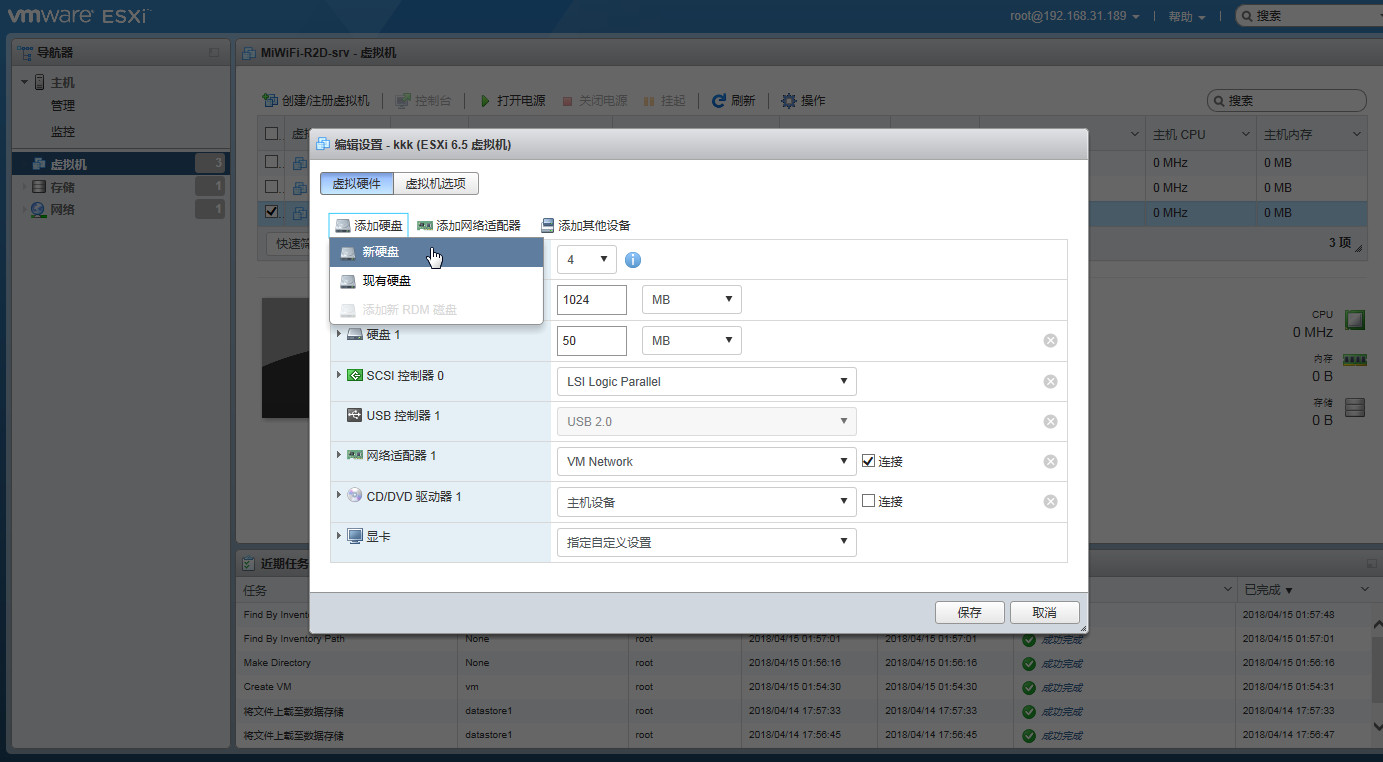Toggle the select-all checkbox in VM table header
The height and width of the screenshot is (762, 1383).
pyautogui.click(x=272, y=134)
